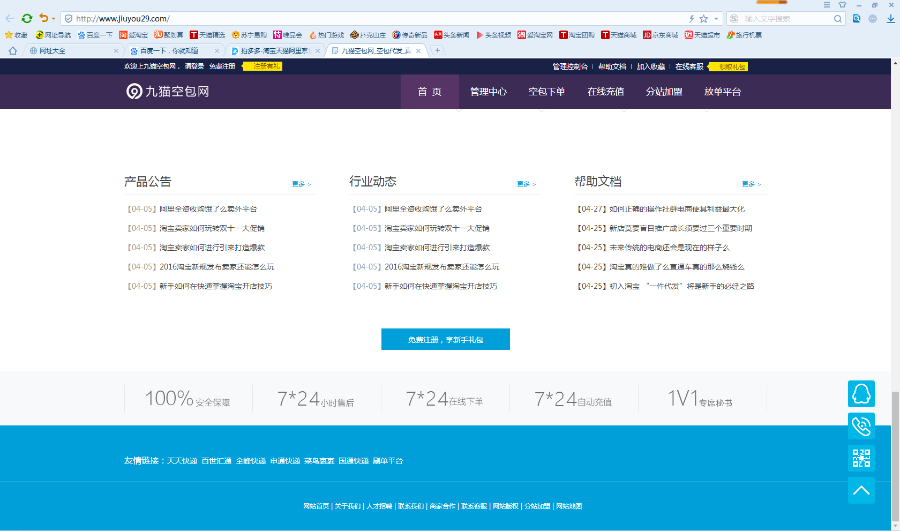The height and width of the screenshot is (531, 900).
Task: Open a new browser tab
Action: (x=437, y=50)
